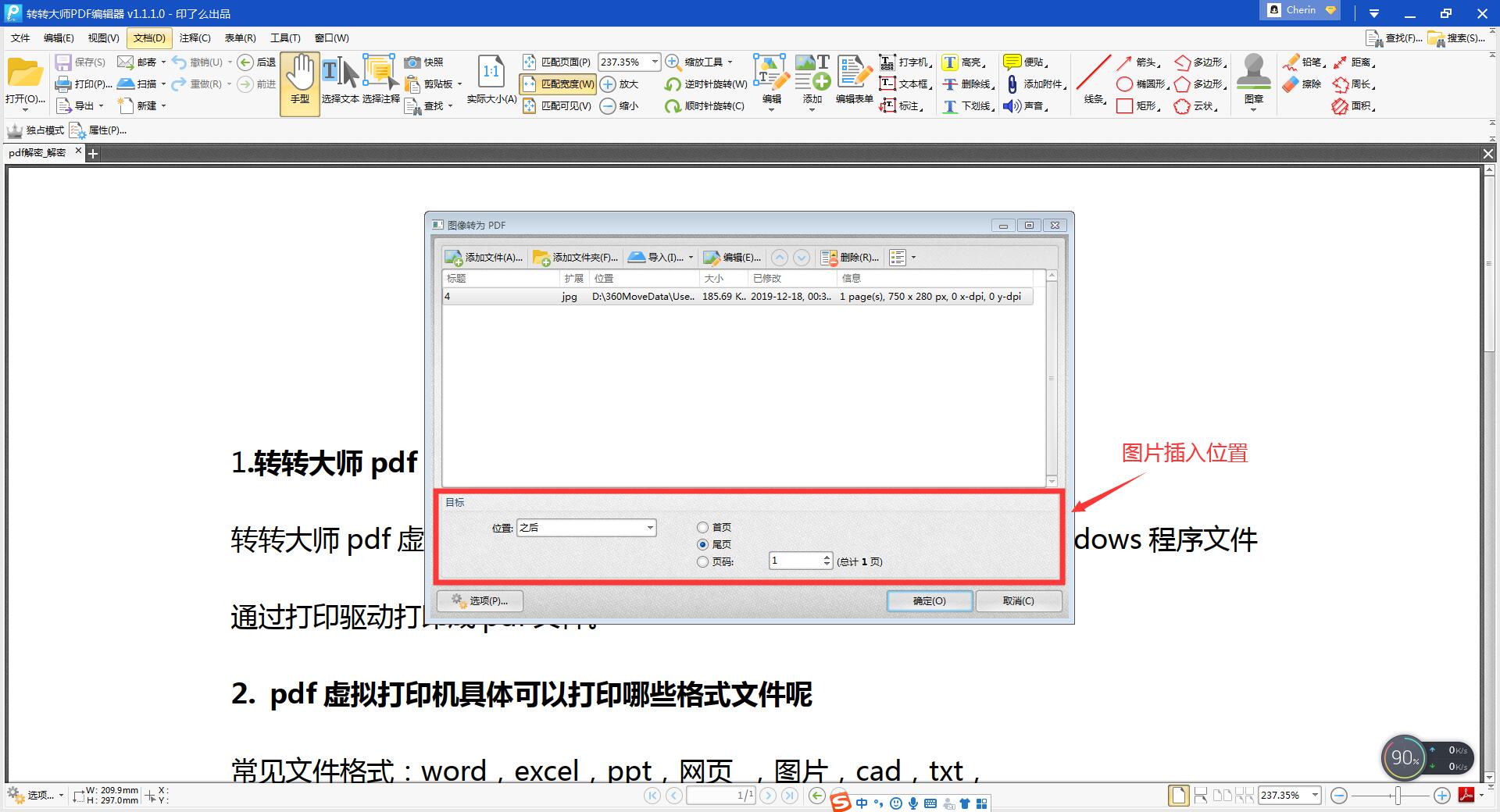Image resolution: width=1500 pixels, height=812 pixels.
Task: Open dialog 选项(P)... settings
Action: tap(480, 600)
